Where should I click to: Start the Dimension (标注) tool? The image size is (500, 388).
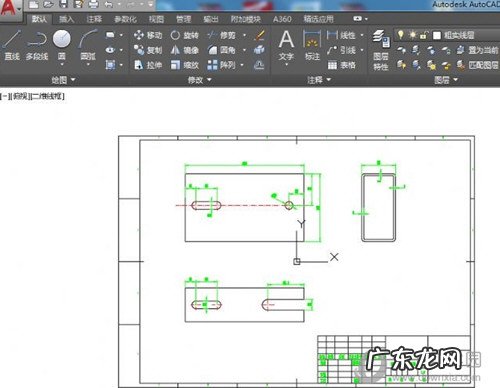(312, 46)
